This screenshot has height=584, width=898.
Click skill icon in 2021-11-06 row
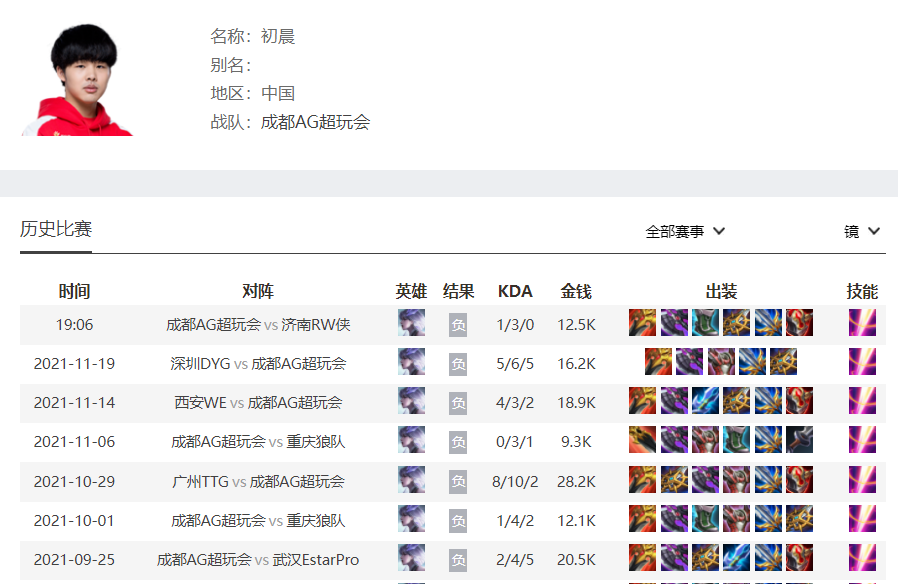862,439
